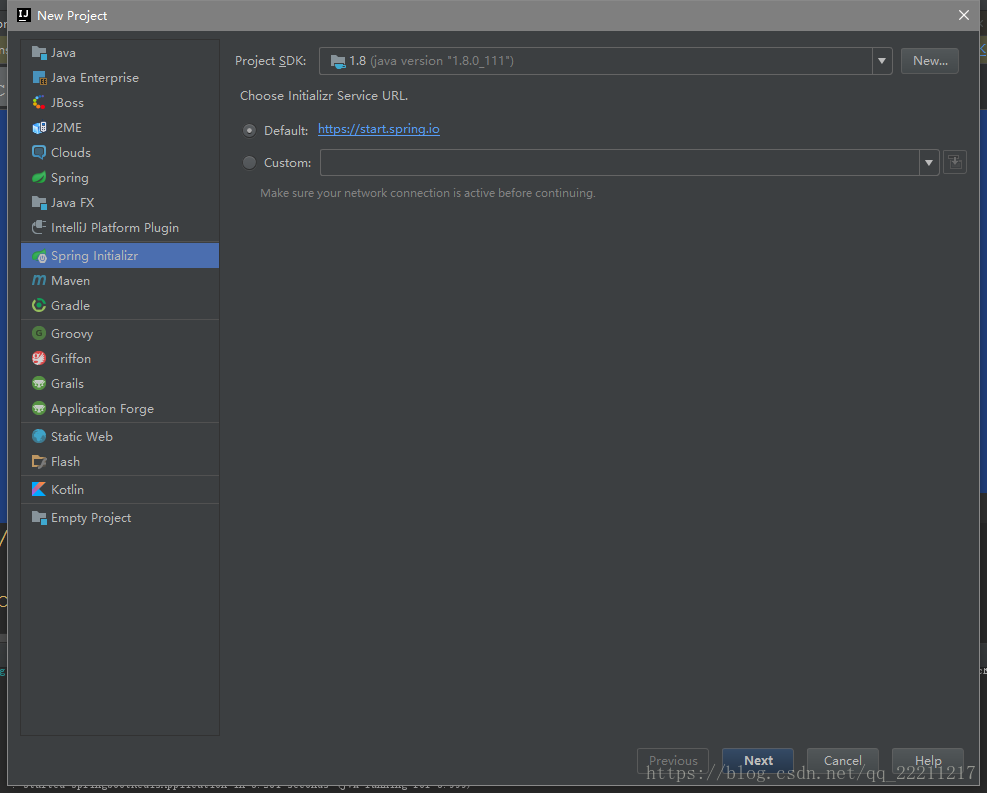Pick the Static Web globe icon
Screen dimensions: 987x793
click(x=39, y=436)
